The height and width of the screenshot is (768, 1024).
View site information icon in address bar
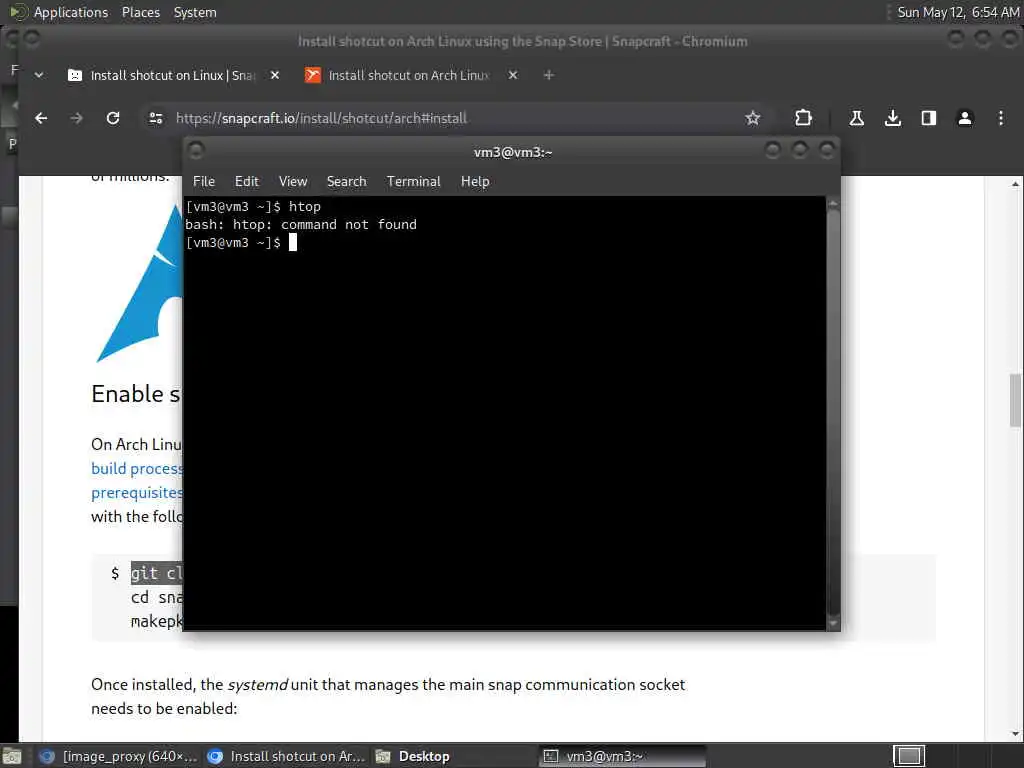[155, 118]
